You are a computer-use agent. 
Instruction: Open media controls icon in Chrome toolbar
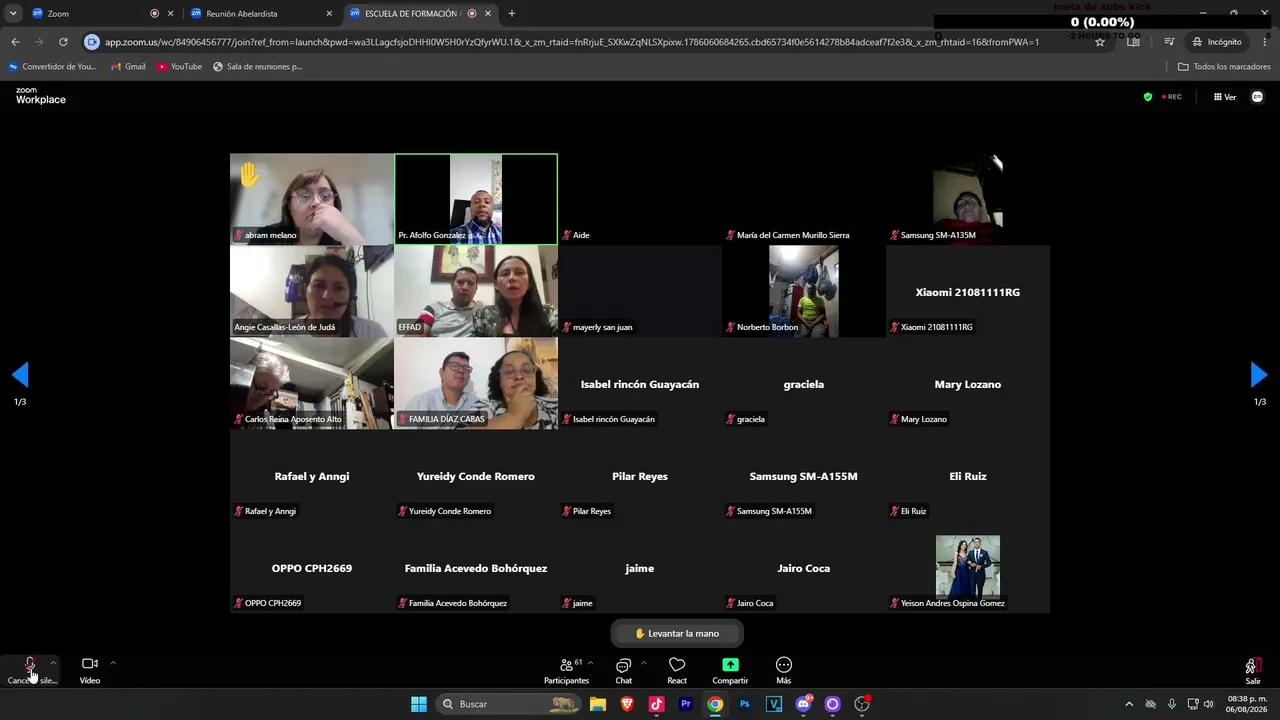[1169, 42]
